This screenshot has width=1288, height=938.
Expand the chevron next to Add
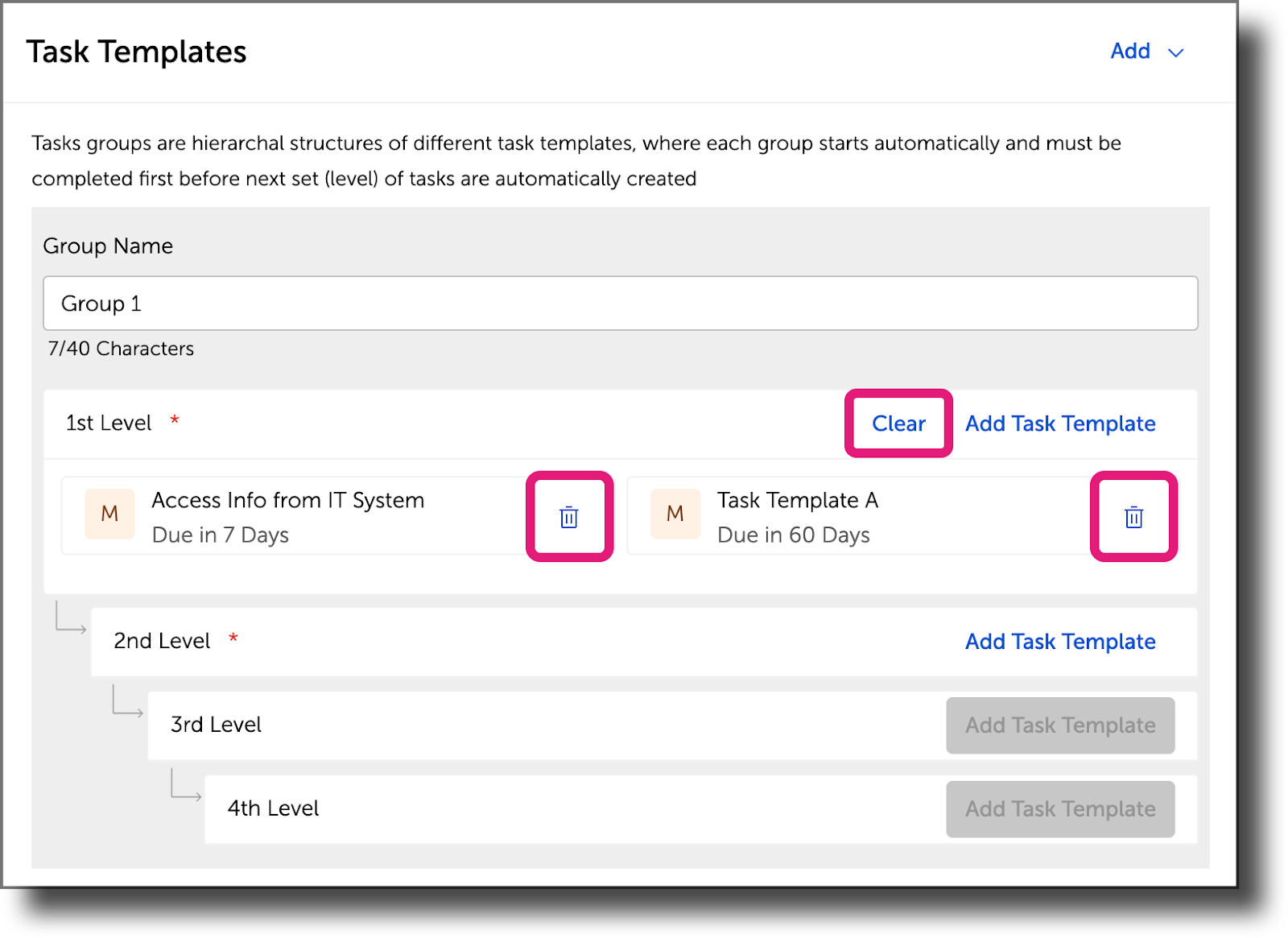[x=1176, y=53]
